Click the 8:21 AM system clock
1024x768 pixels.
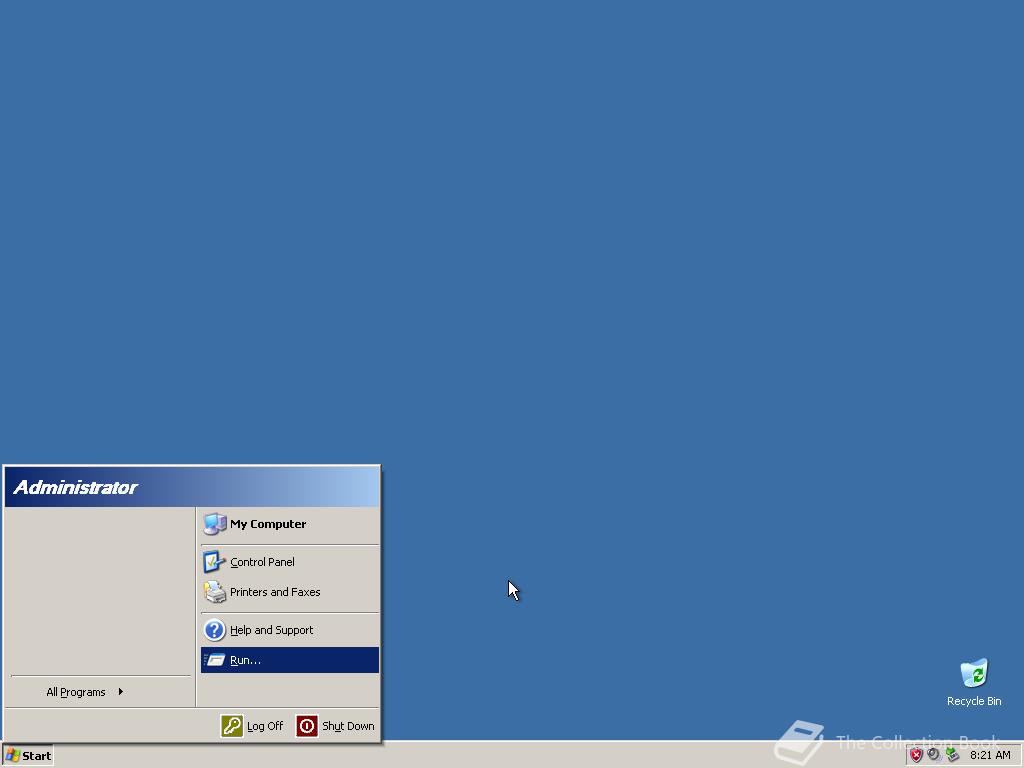click(x=990, y=756)
